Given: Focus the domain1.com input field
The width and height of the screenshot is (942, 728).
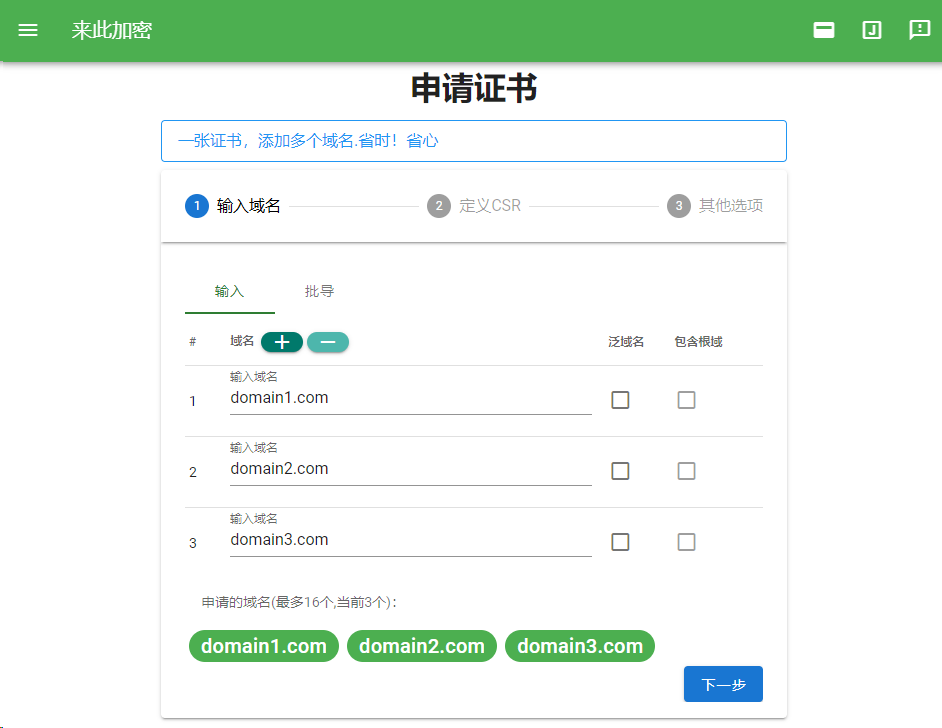Looking at the screenshot, I should coord(411,398).
